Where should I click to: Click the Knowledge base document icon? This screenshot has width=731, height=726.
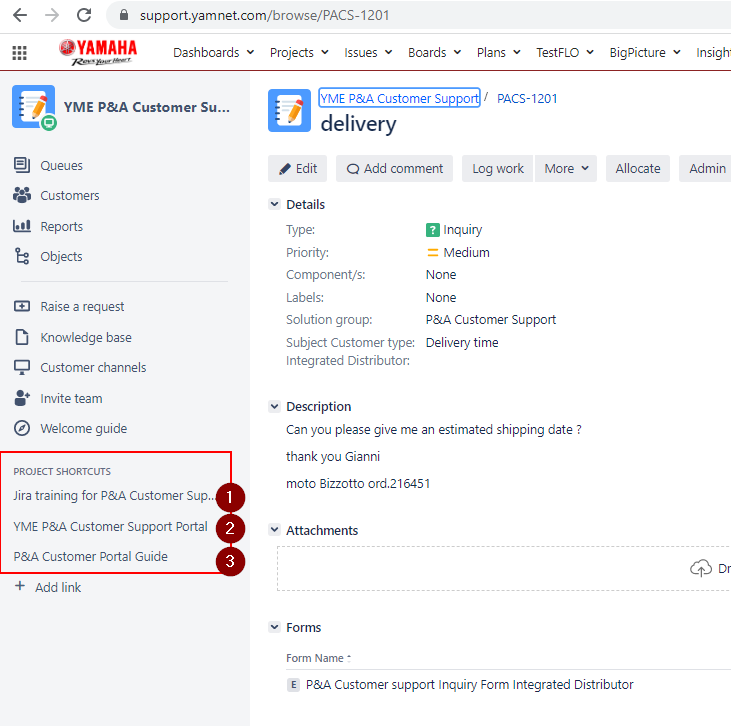[x=22, y=337]
